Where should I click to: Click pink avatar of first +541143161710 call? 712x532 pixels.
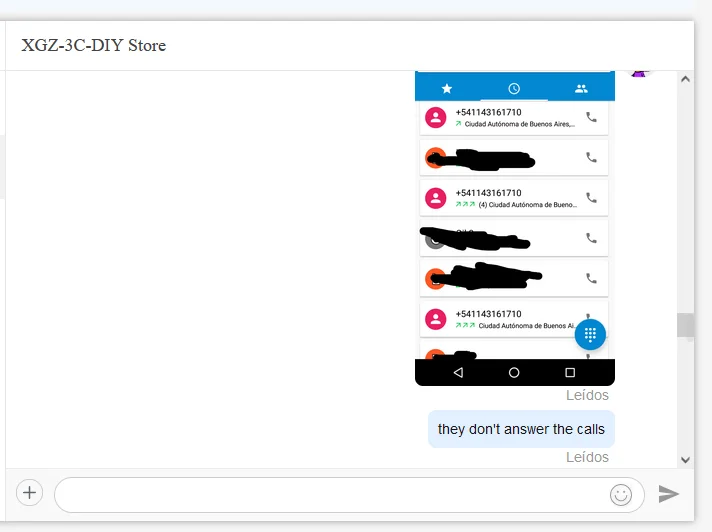click(435, 118)
